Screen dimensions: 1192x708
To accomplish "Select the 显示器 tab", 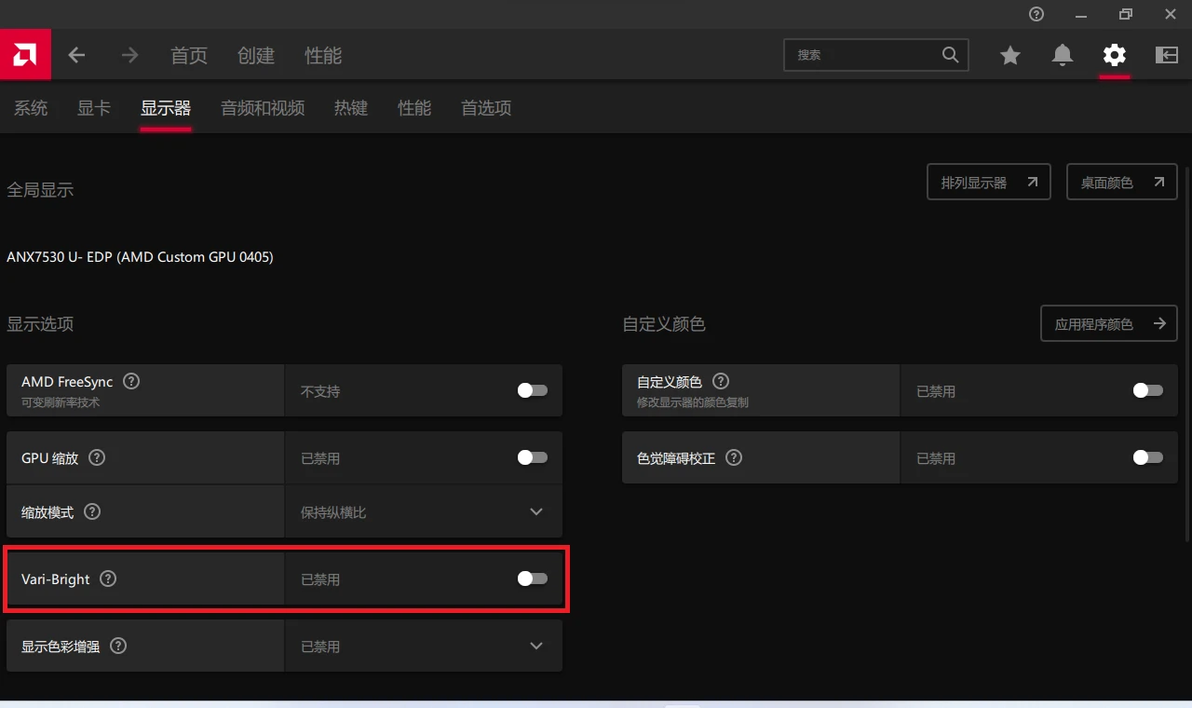I will [x=165, y=108].
